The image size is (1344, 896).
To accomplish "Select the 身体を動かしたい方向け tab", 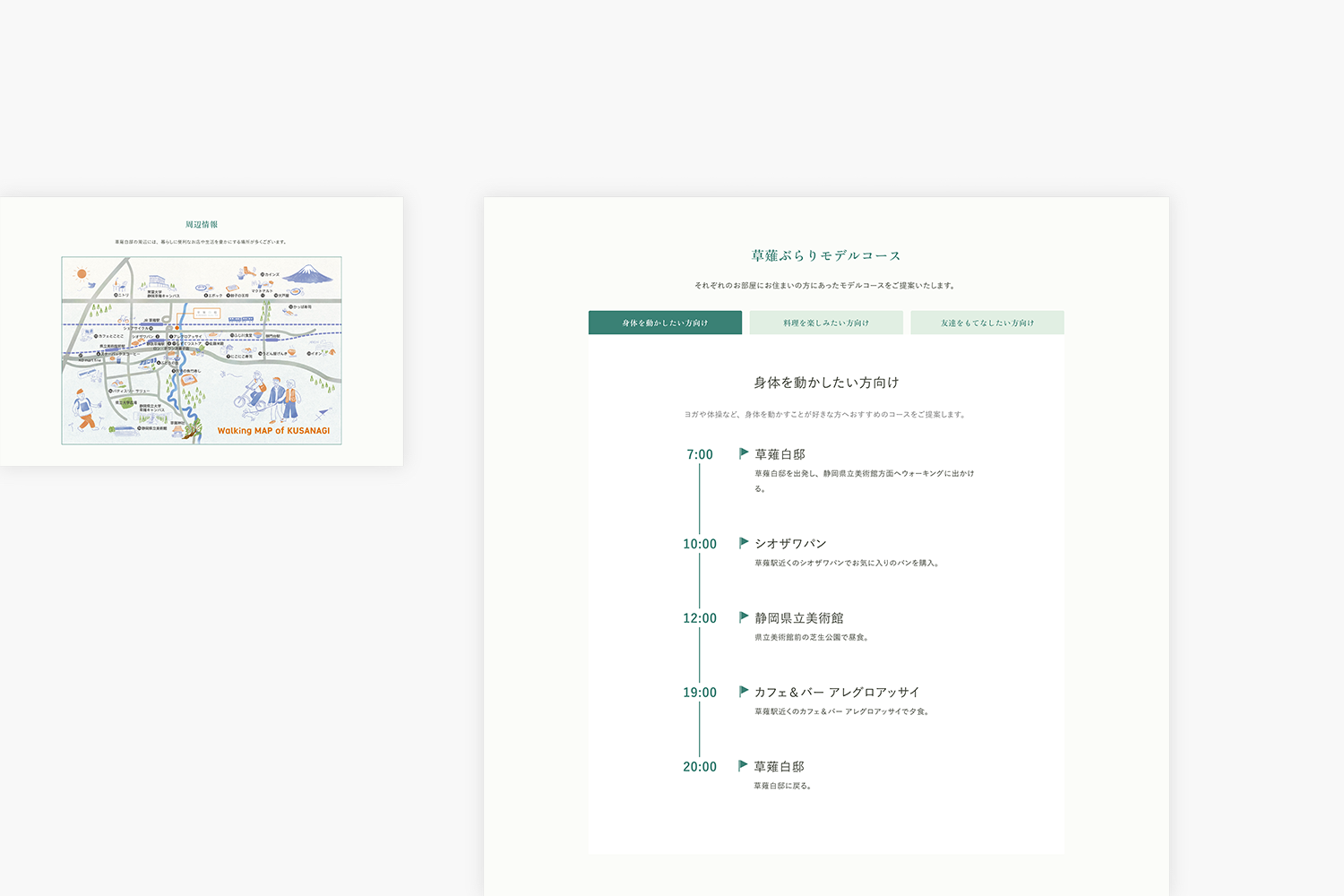I will (x=665, y=322).
